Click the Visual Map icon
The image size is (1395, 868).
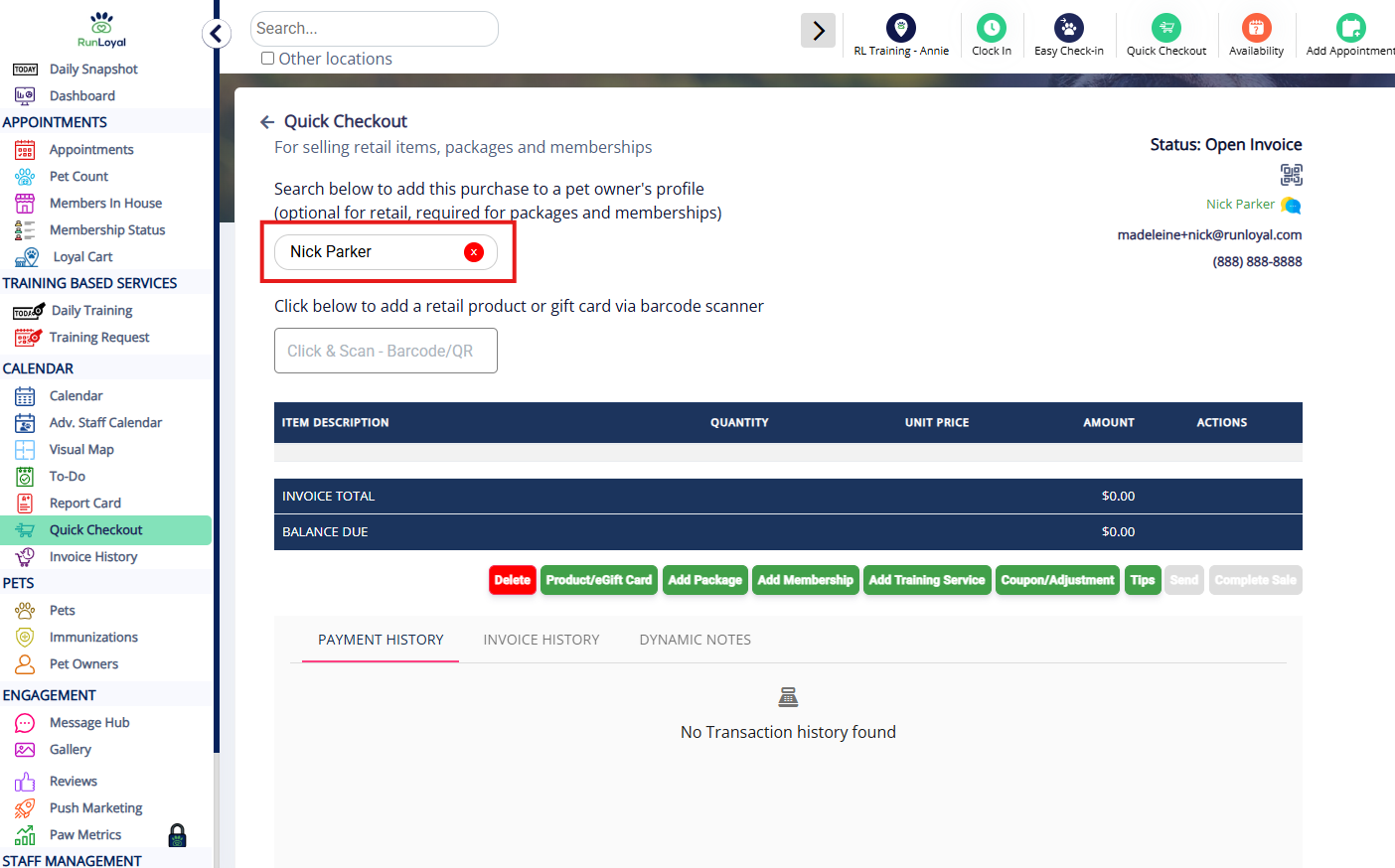pyautogui.click(x=25, y=450)
